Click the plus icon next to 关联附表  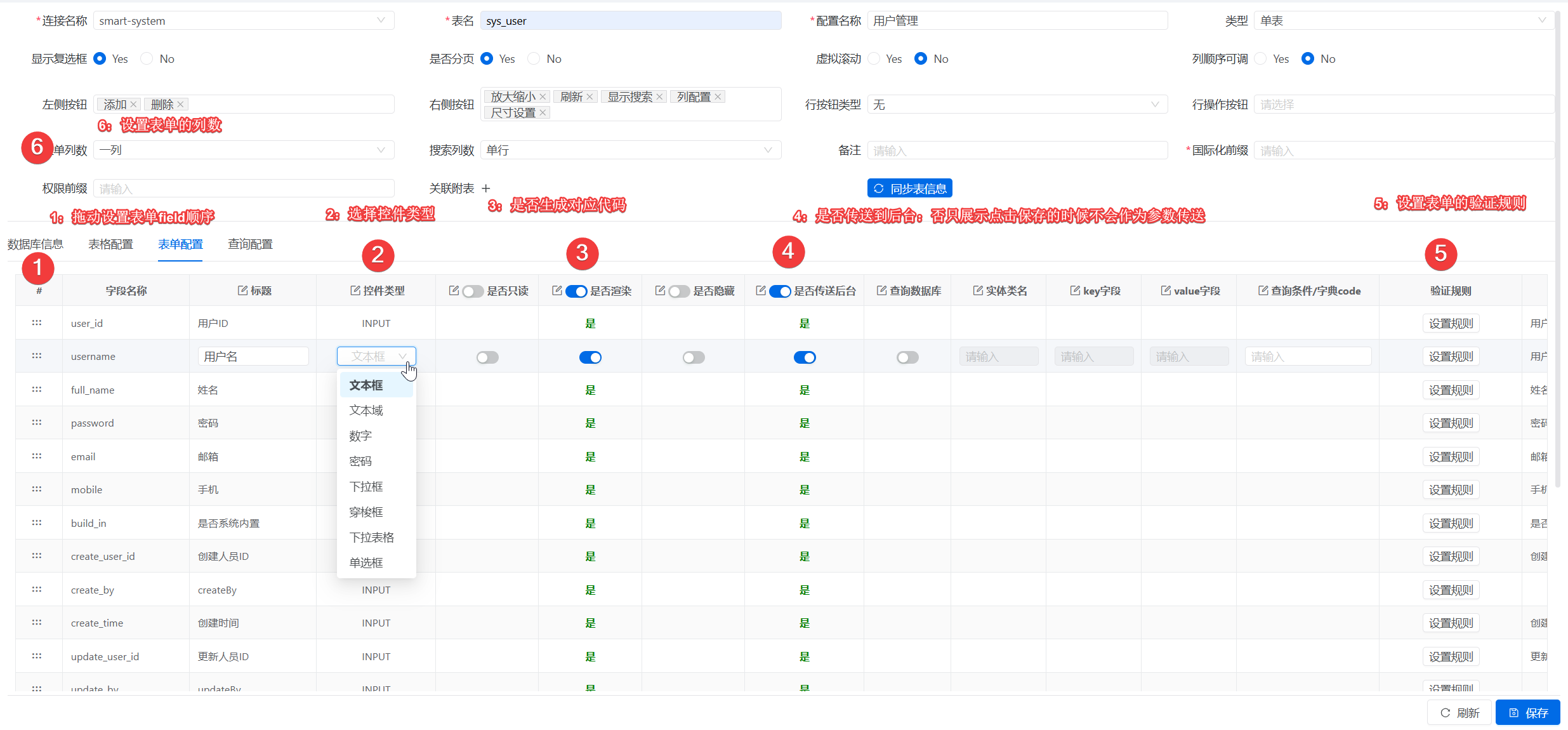(x=485, y=188)
